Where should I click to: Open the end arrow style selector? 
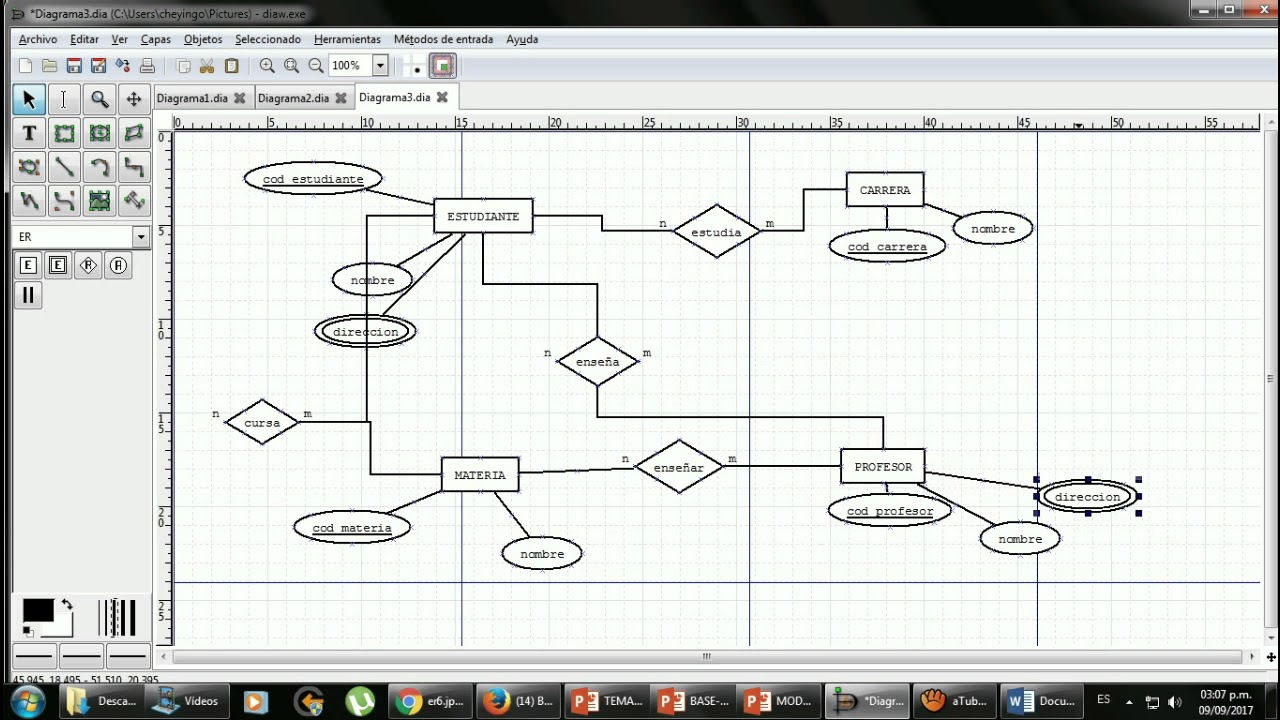[128, 656]
